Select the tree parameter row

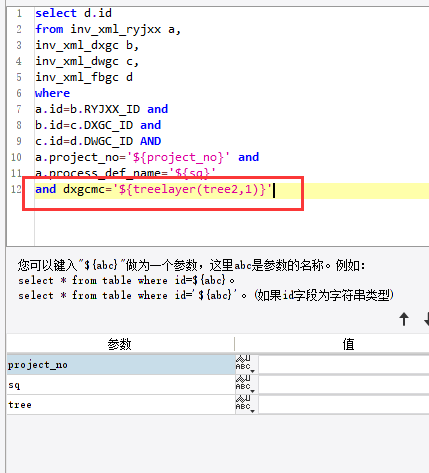(121, 405)
